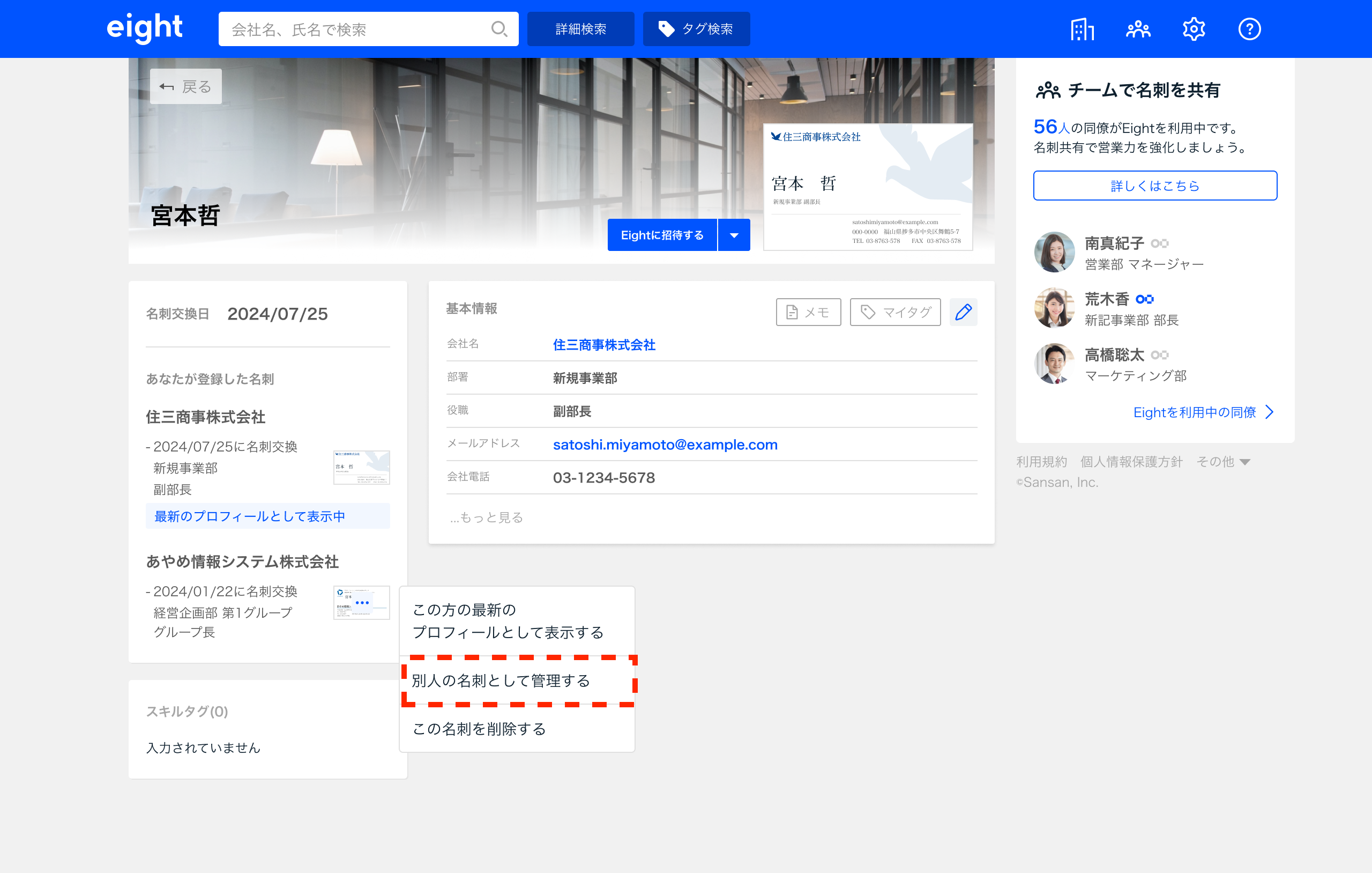Click the 戻る back button
This screenshot has height=873, width=1372.
tap(186, 87)
